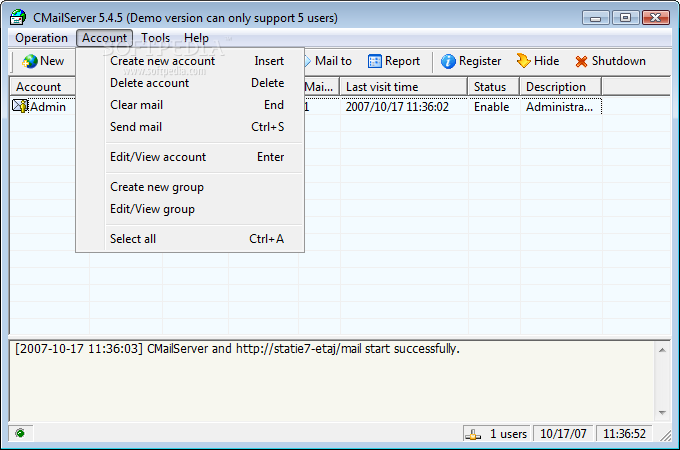Click the 11:36:52 time in status bar
This screenshot has height=450, width=680.
(624, 434)
